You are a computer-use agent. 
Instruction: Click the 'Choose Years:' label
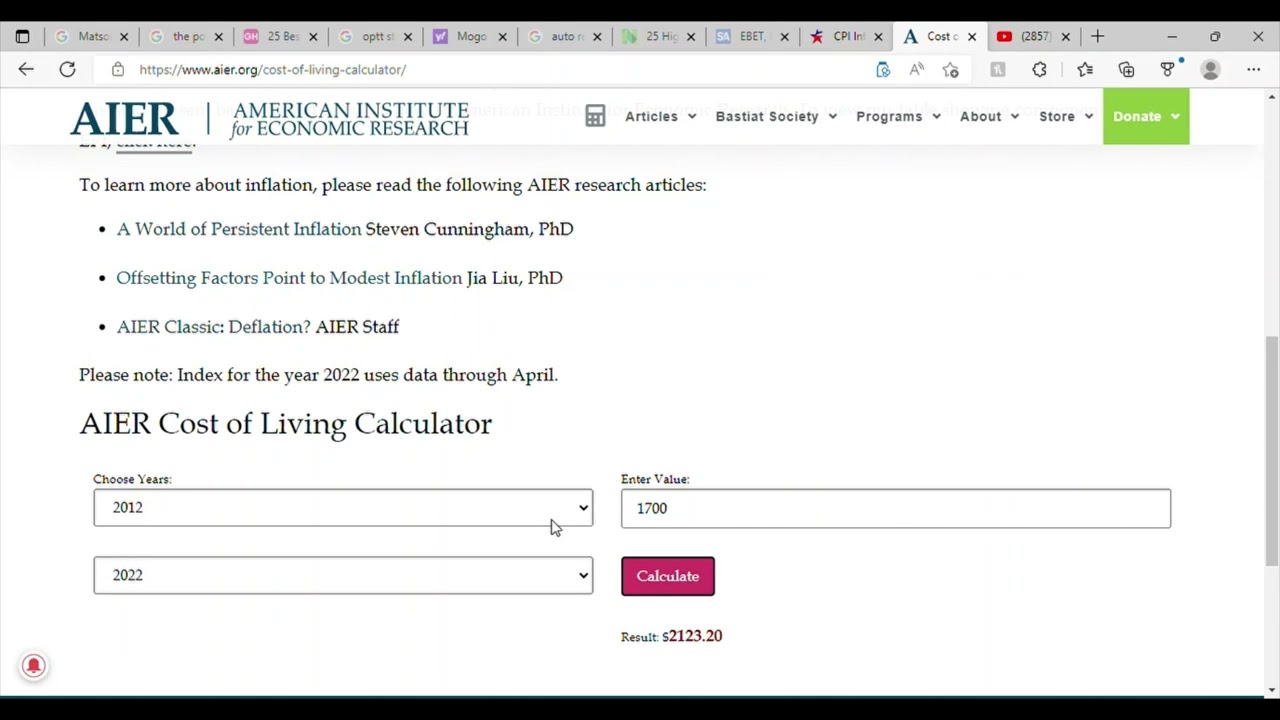point(132,479)
